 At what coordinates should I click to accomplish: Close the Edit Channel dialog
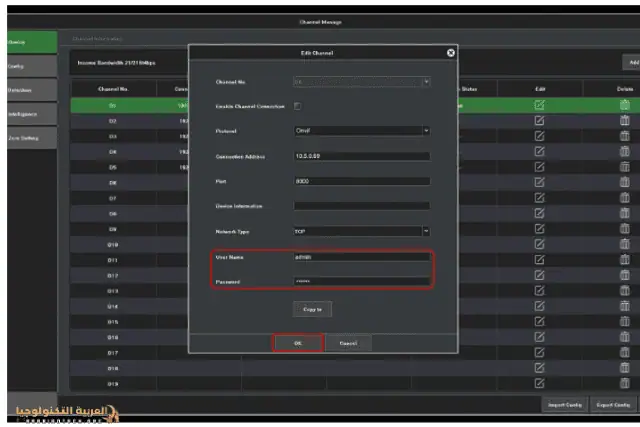pyautogui.click(x=451, y=53)
